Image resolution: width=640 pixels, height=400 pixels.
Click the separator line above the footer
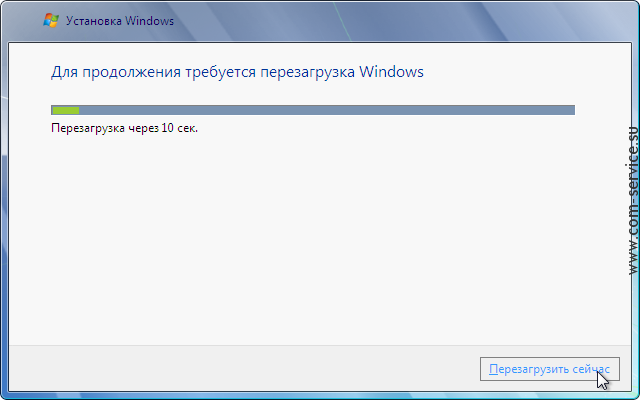click(x=320, y=346)
